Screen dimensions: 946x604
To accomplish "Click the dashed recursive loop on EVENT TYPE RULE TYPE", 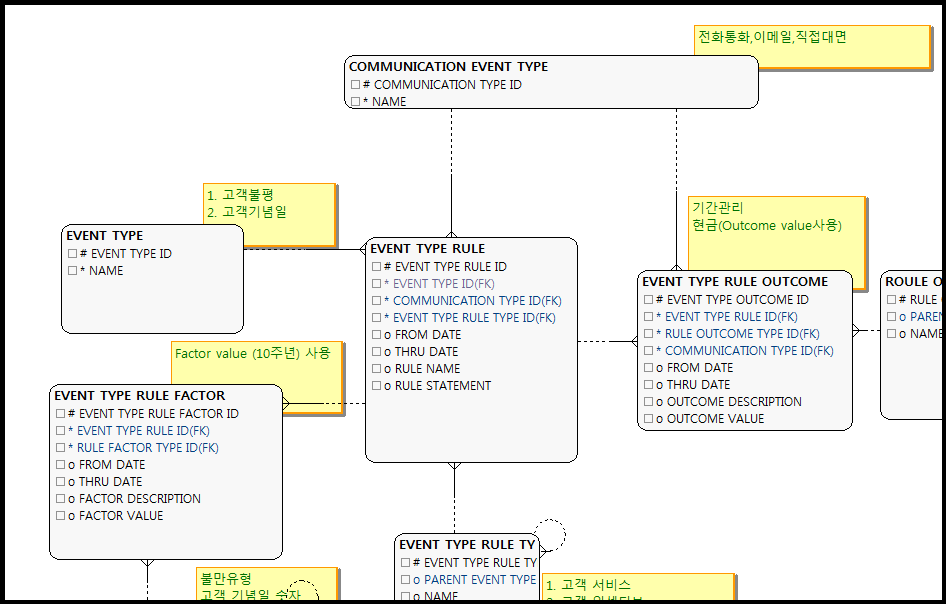I will coord(550,534).
